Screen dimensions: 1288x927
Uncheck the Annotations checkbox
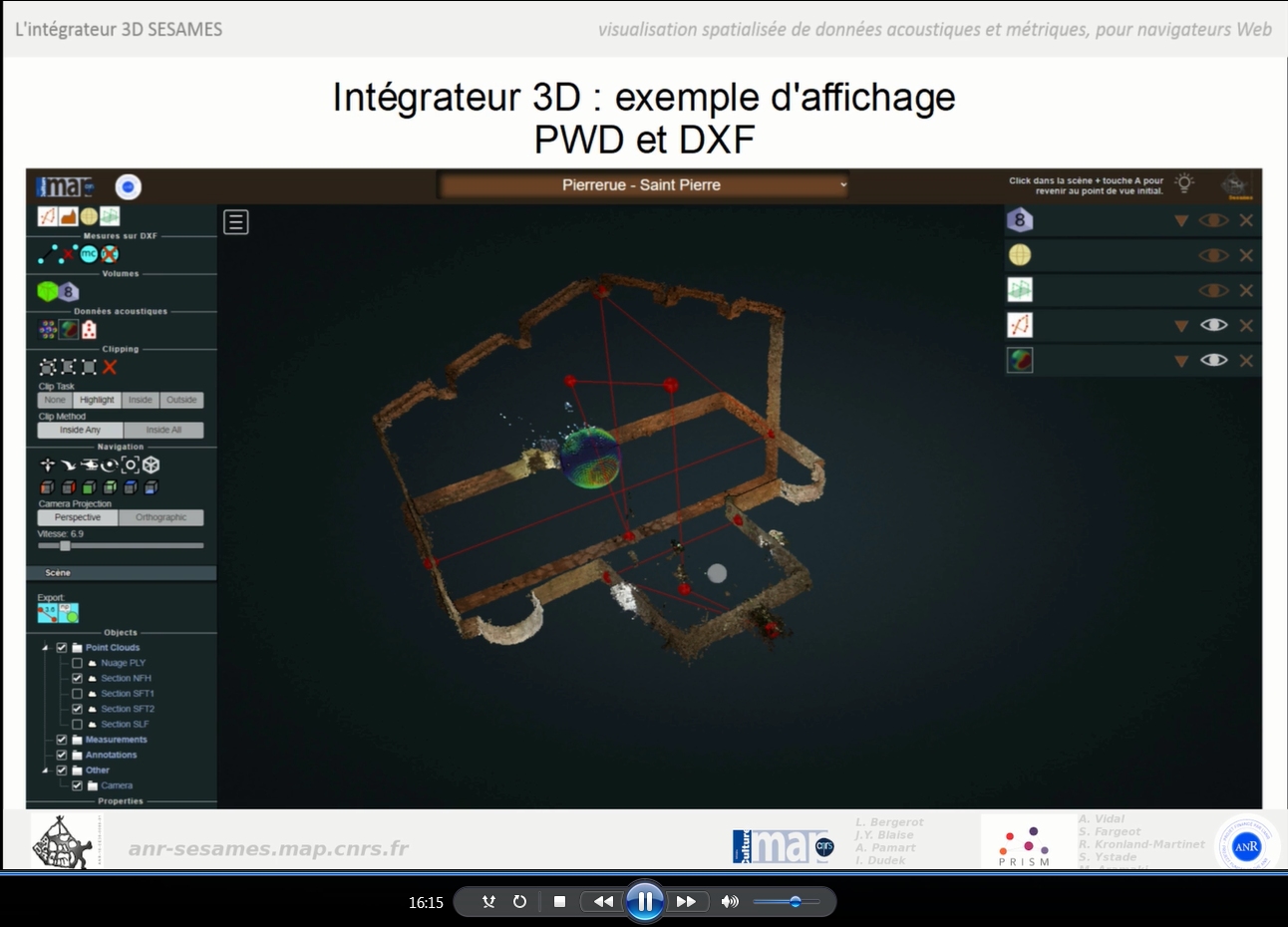point(62,755)
